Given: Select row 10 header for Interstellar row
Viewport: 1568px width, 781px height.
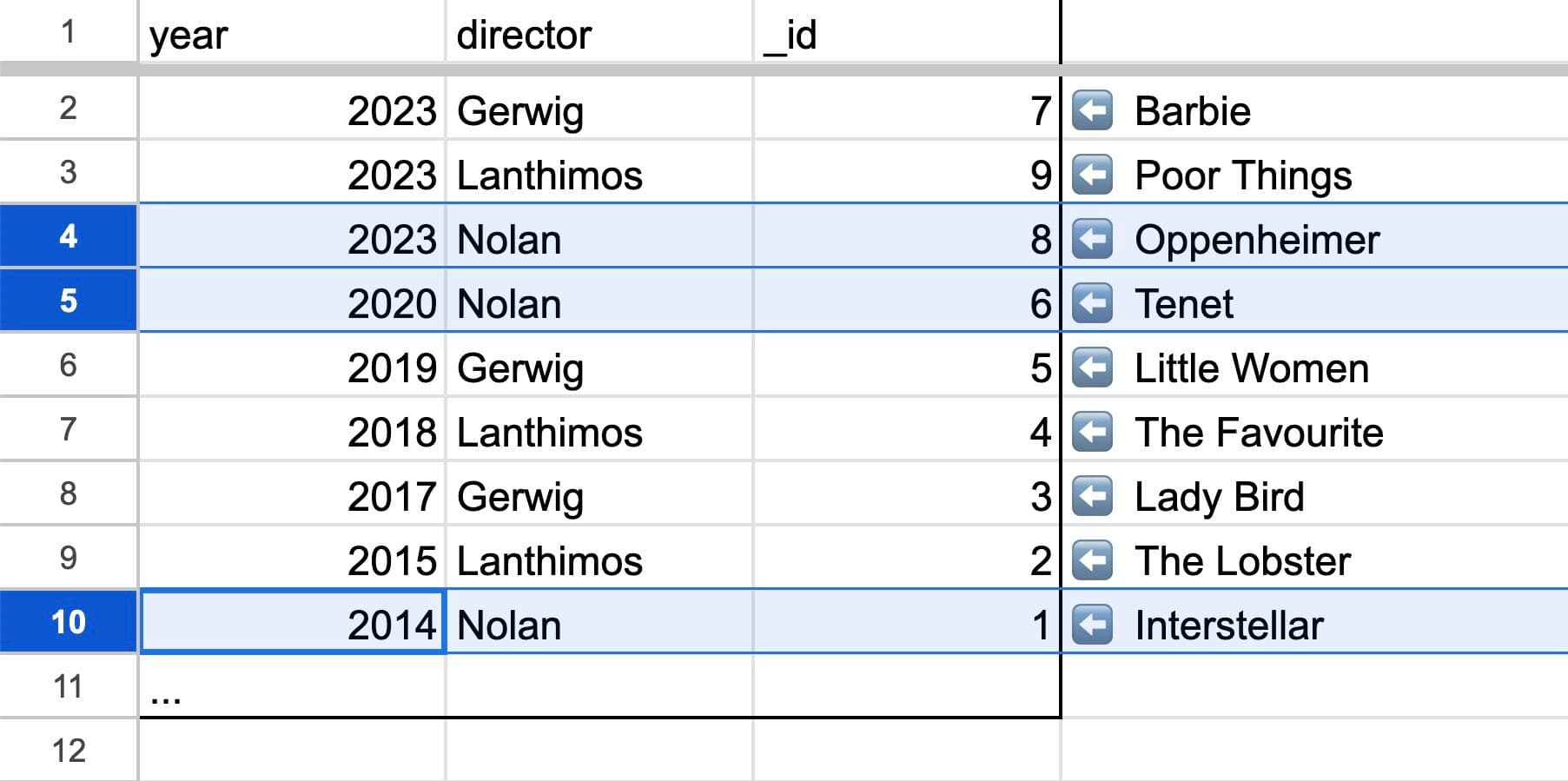Looking at the screenshot, I should click(x=68, y=624).
